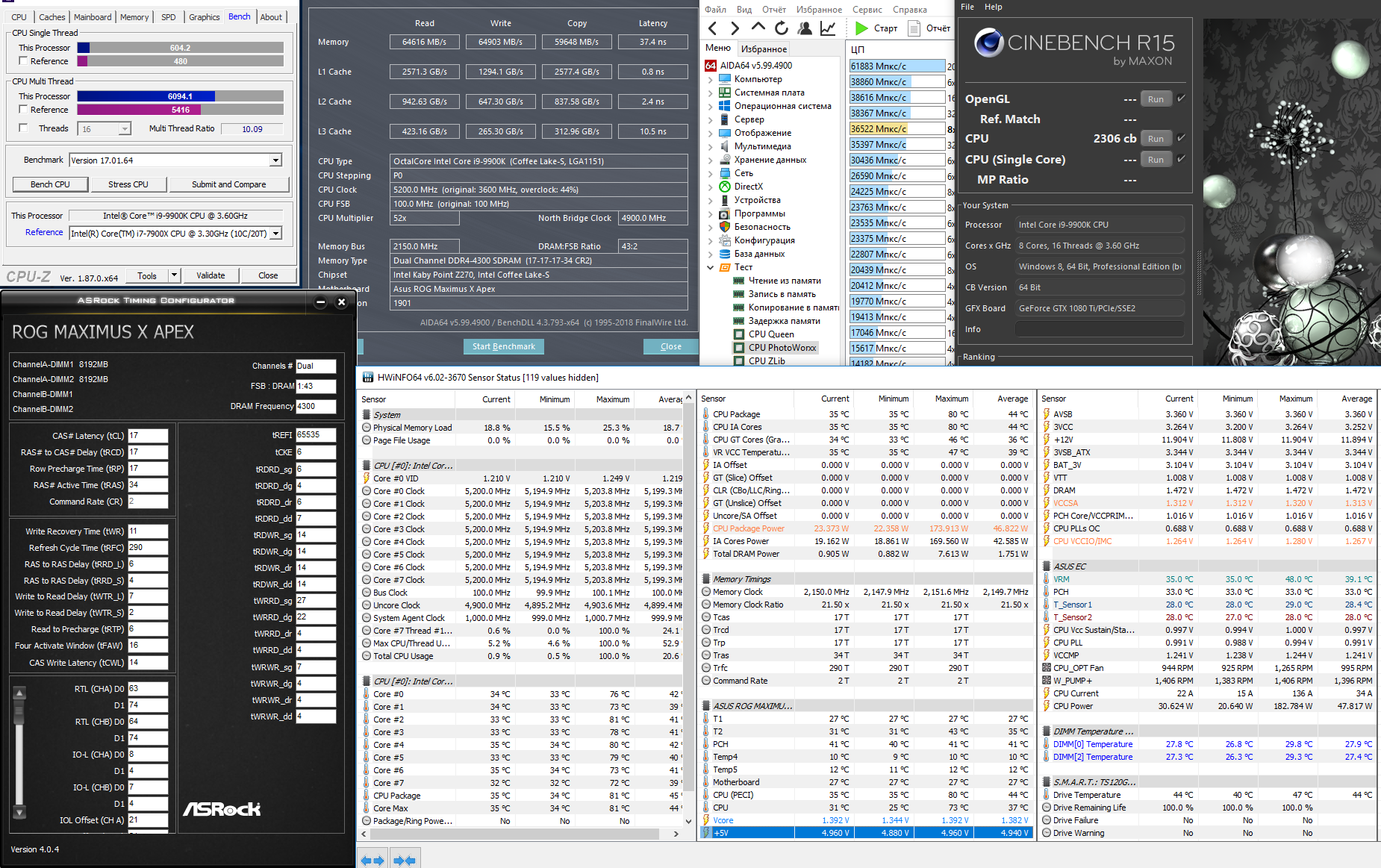Open the Сервис menu in AIDA64

click(867, 10)
